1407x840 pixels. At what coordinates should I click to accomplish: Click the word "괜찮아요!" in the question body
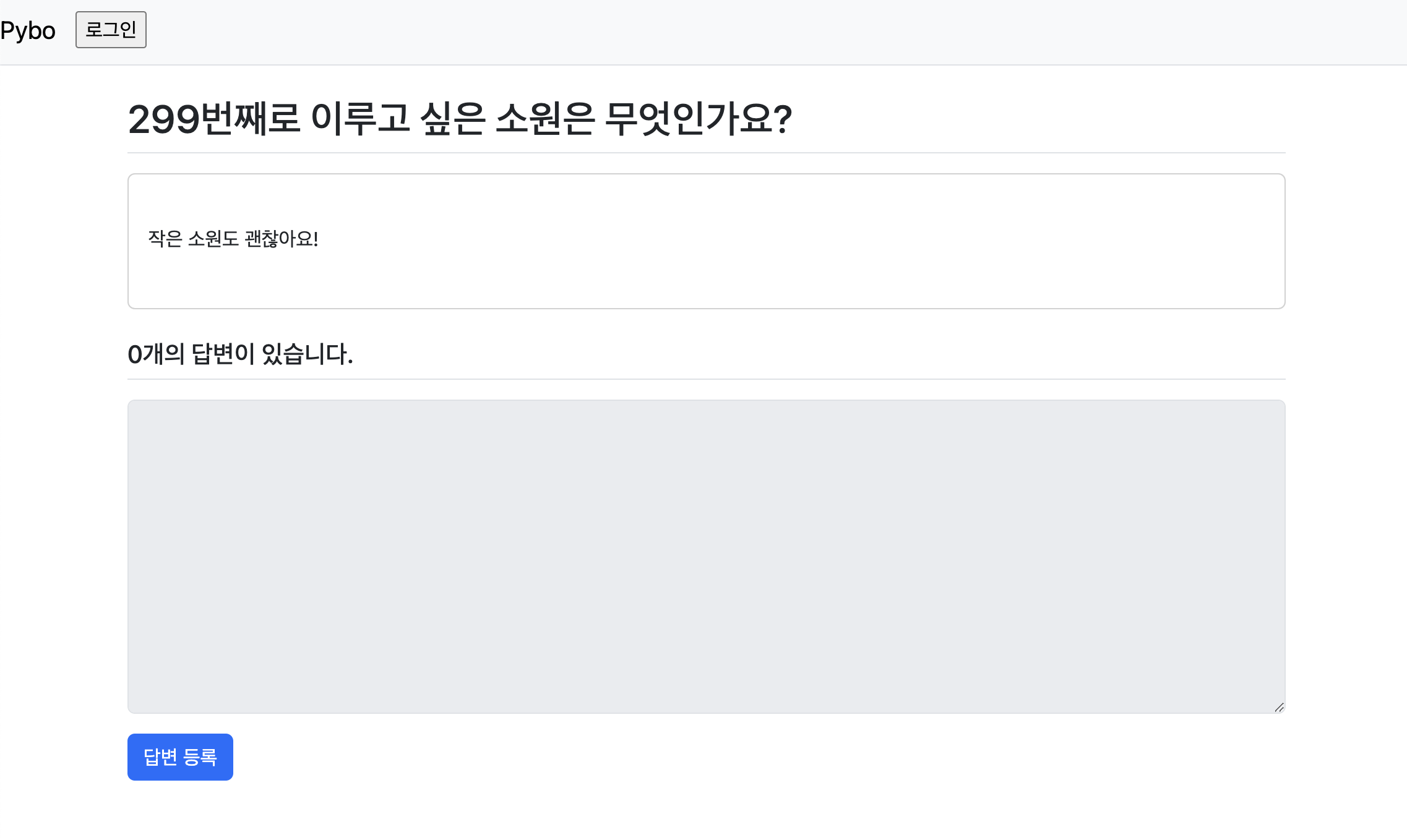point(282,239)
